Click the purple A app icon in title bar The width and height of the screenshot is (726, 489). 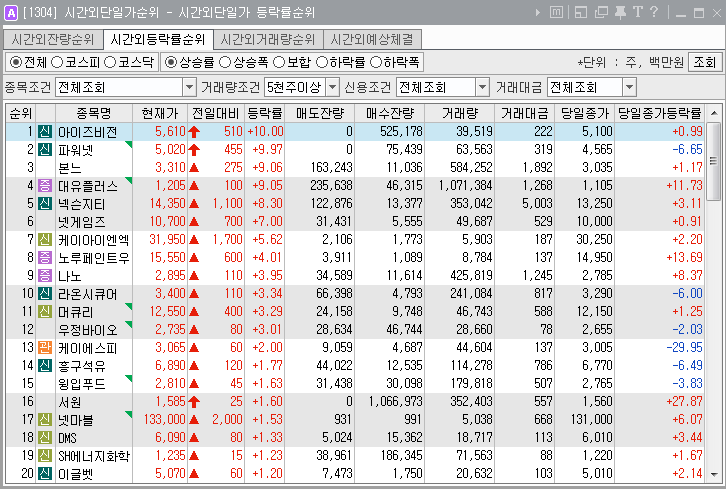[10, 12]
